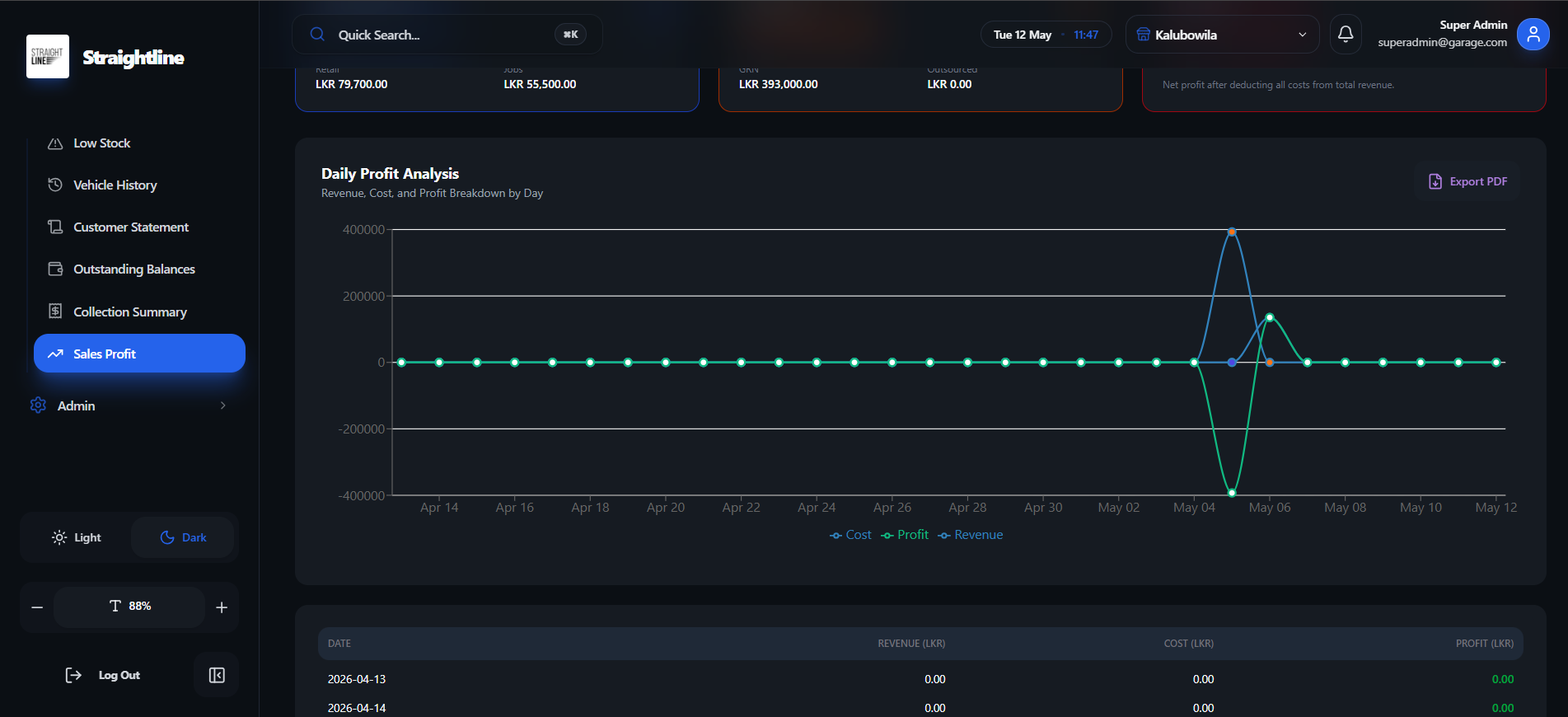Select the Sales Profit menu item
Image resolution: width=1568 pixels, height=717 pixels.
click(139, 354)
